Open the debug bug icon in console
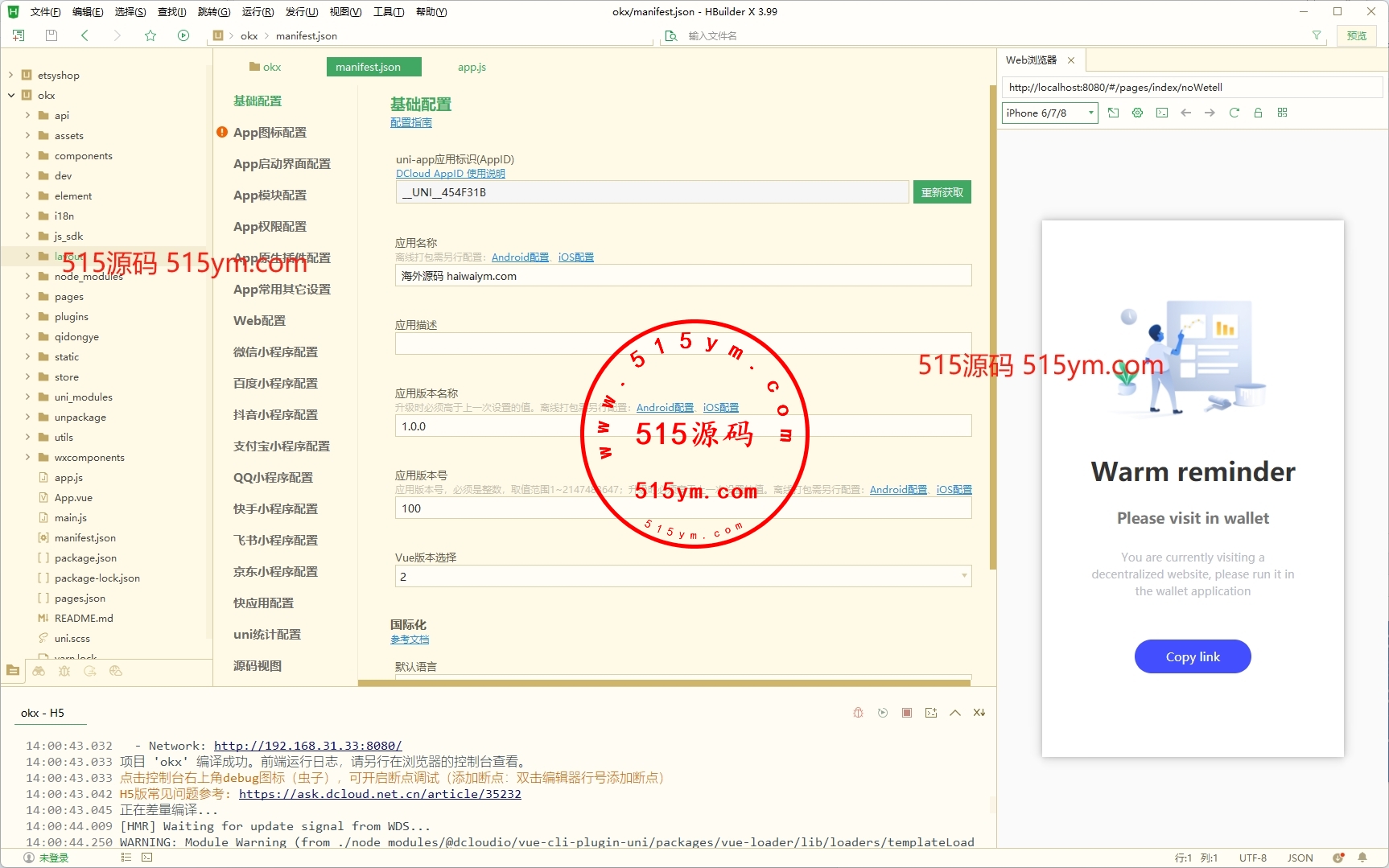Image resolution: width=1389 pixels, height=868 pixels. click(x=858, y=713)
